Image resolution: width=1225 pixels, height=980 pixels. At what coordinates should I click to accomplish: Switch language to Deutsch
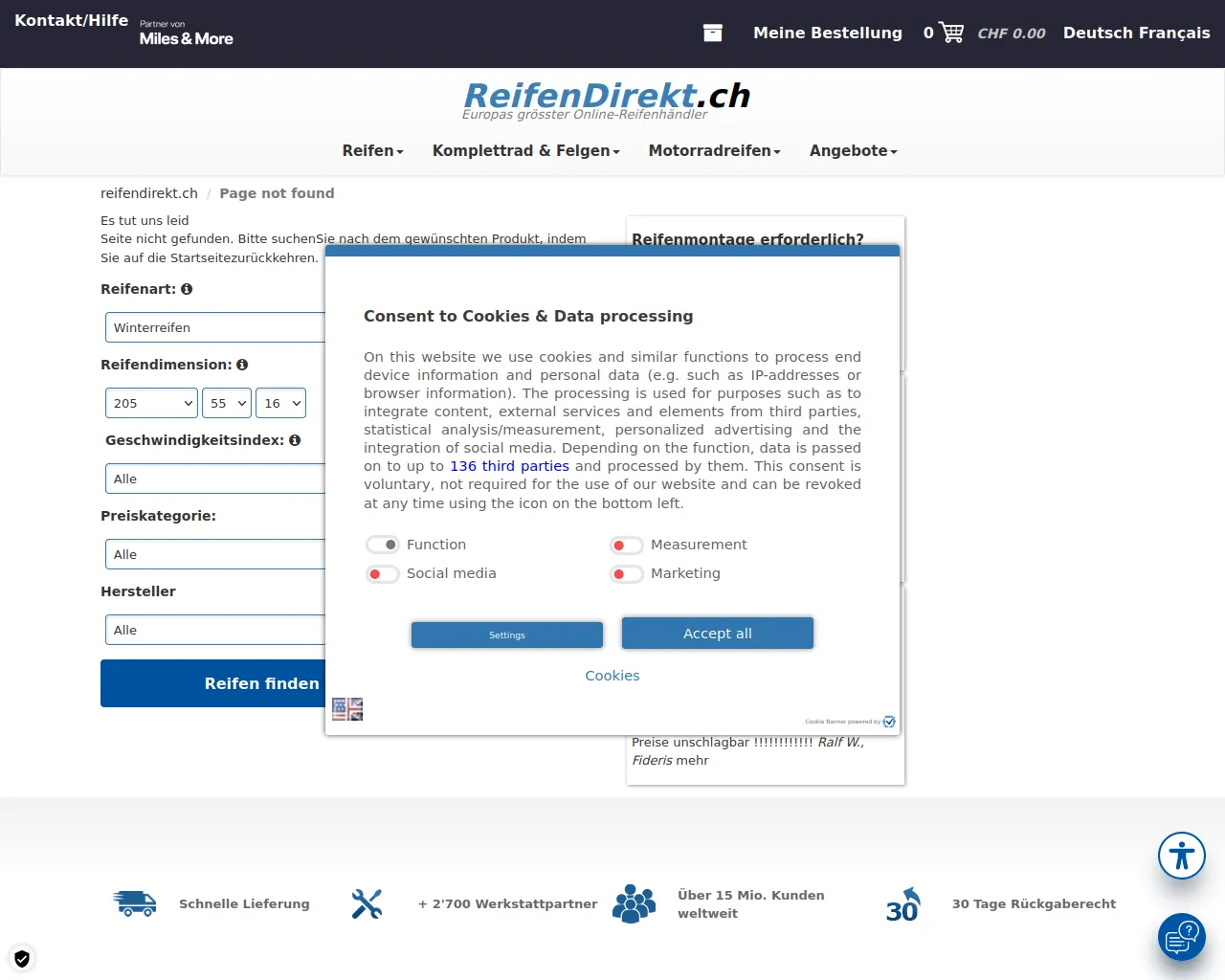(1099, 33)
